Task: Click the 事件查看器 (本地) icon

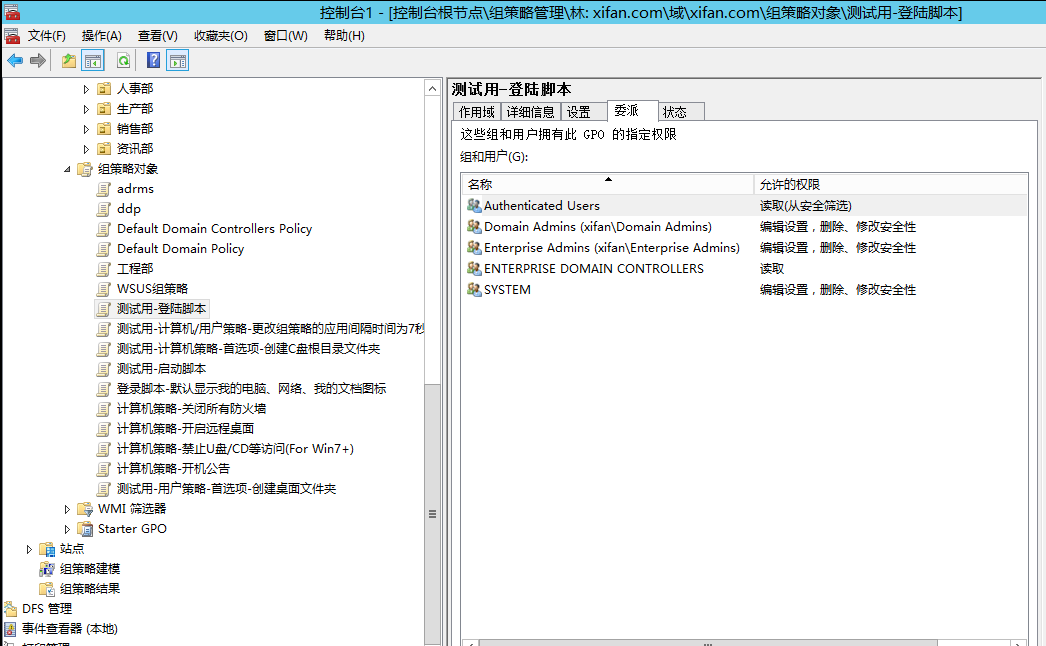Action: pos(10,629)
